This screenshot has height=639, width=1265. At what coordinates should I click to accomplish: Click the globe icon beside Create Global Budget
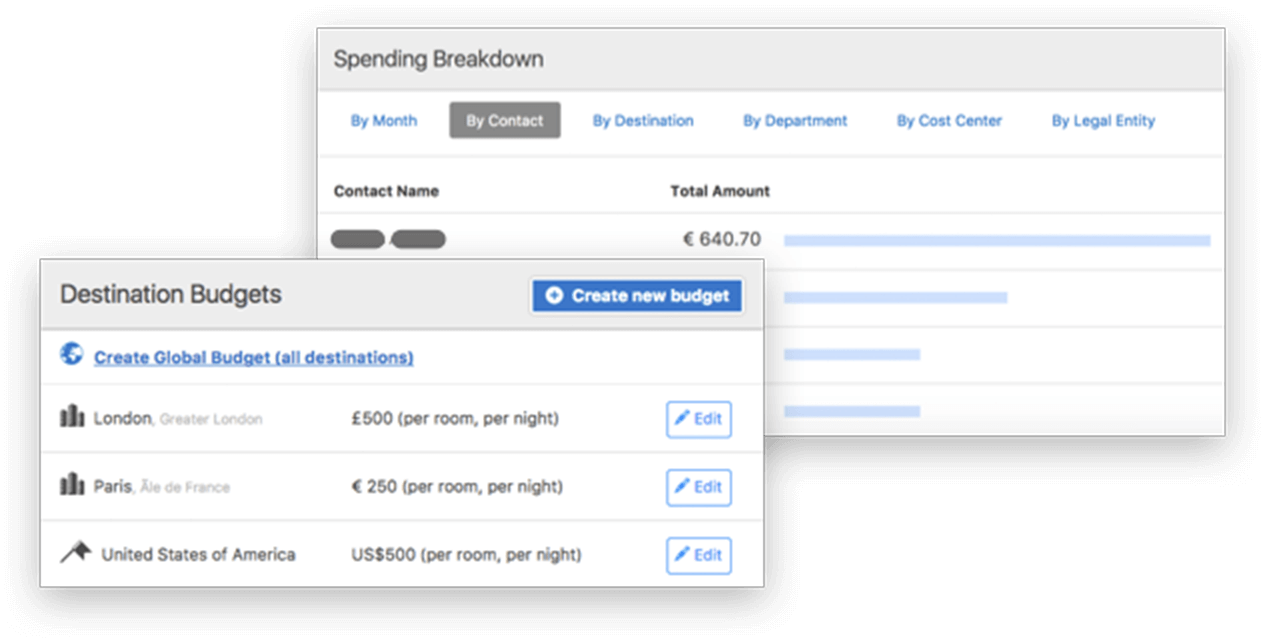tap(71, 354)
